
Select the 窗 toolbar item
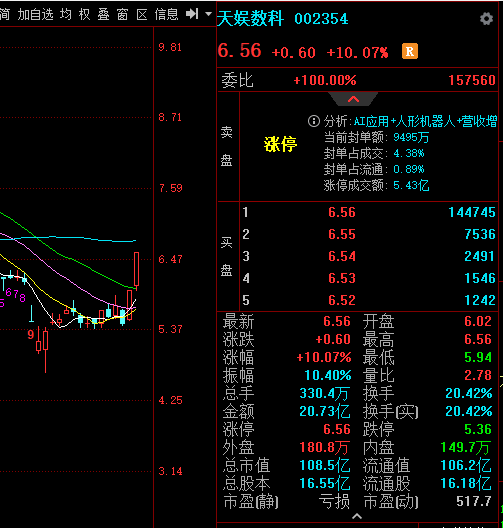(122, 14)
